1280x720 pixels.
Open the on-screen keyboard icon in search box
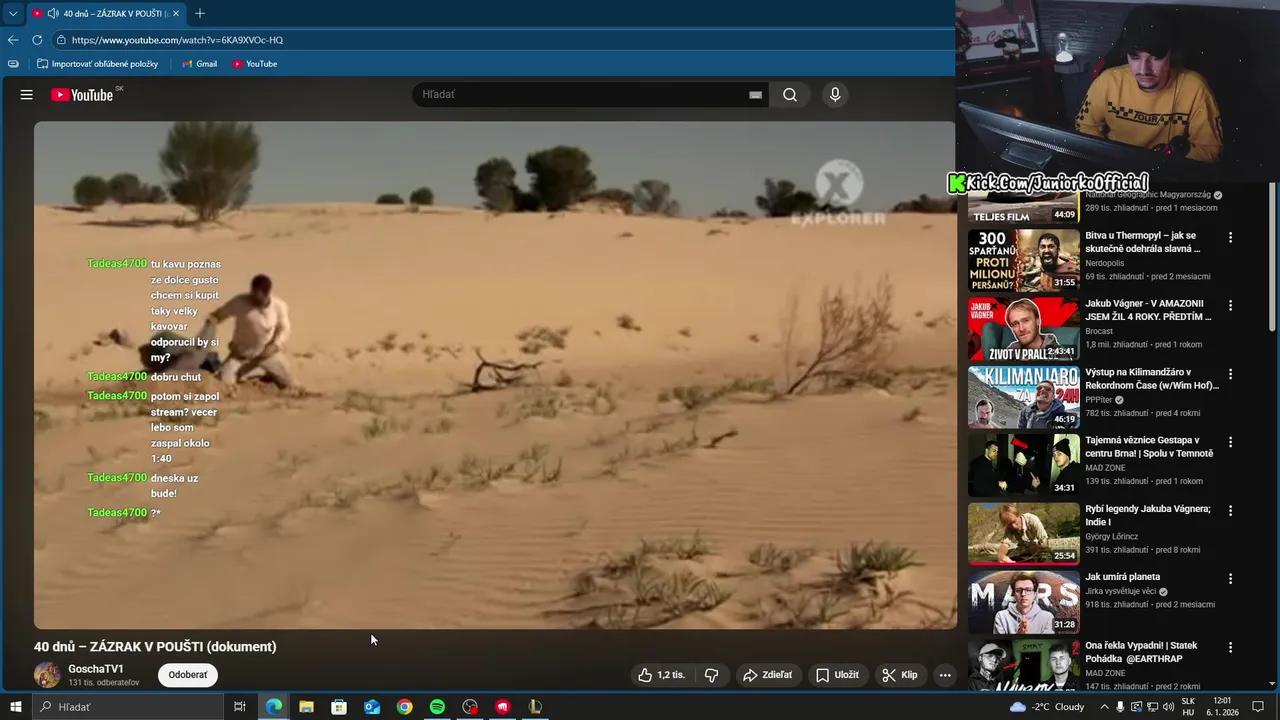(755, 95)
